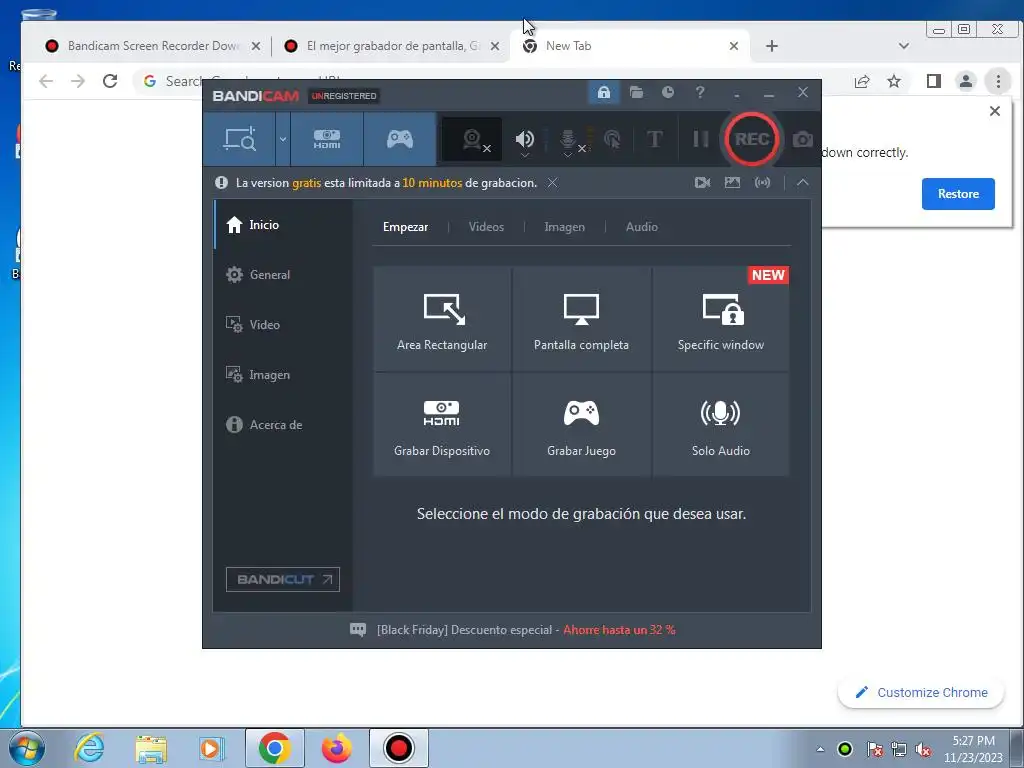This screenshot has width=1024, height=768.
Task: Switch to Bandicam Screen Recorder Chrome tab
Action: (x=152, y=46)
